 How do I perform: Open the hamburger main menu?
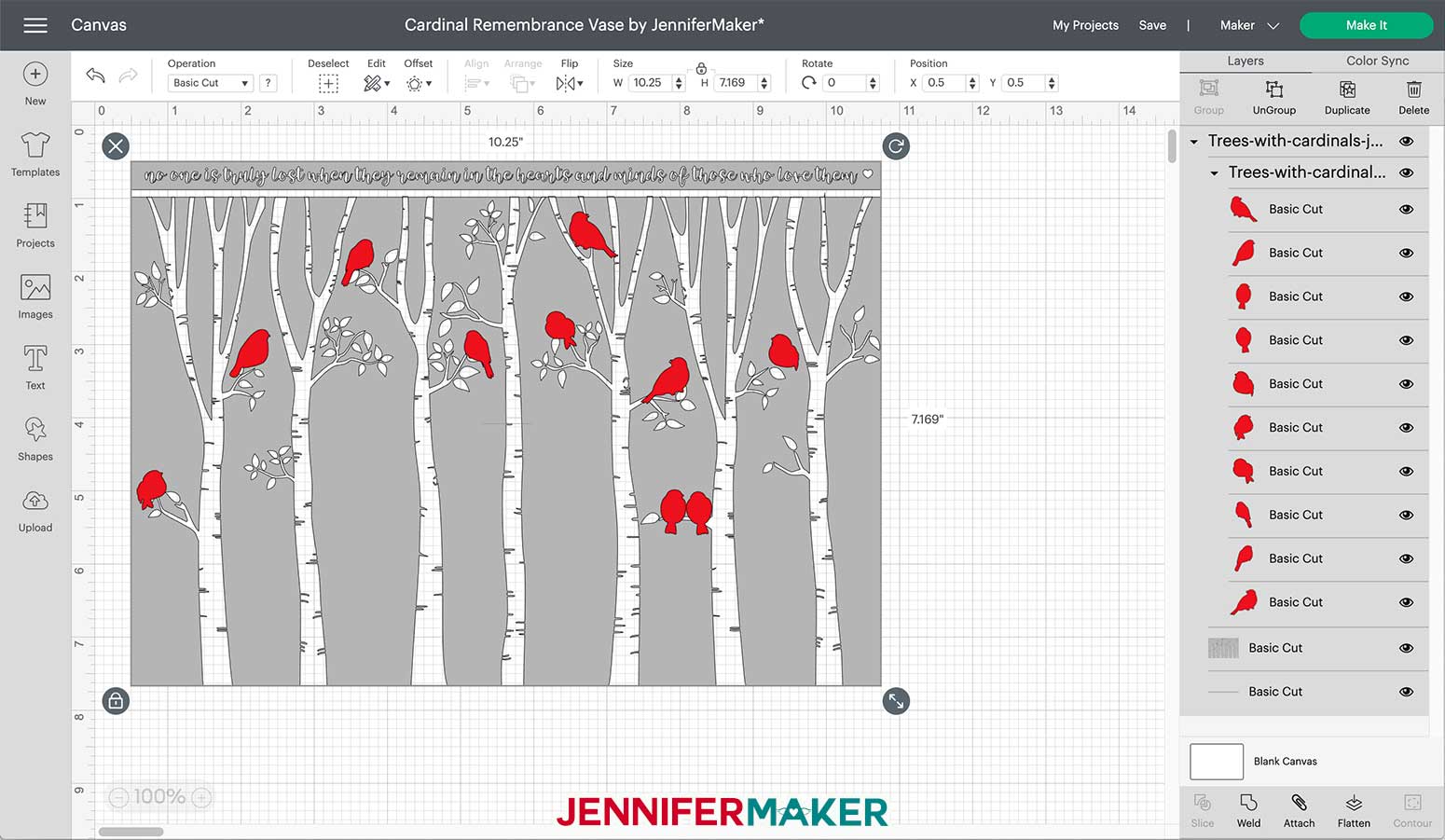click(35, 25)
